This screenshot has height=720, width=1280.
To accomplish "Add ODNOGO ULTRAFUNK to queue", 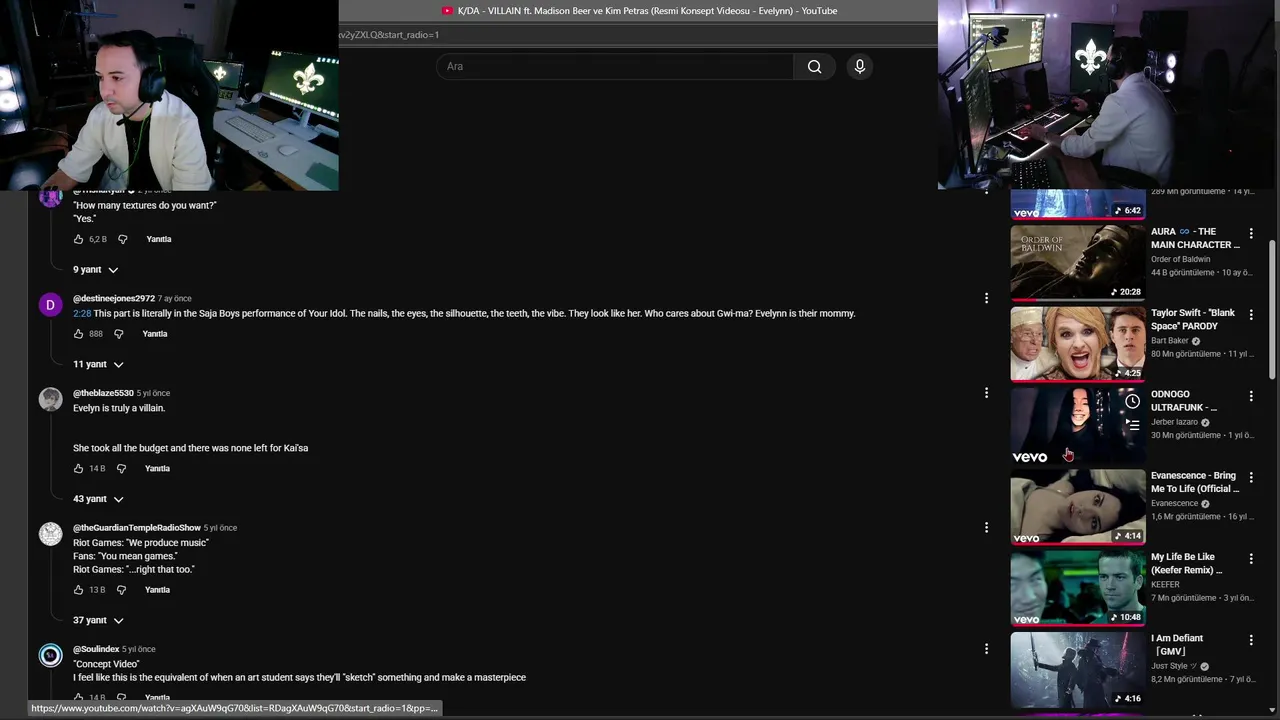I will 1132,425.
